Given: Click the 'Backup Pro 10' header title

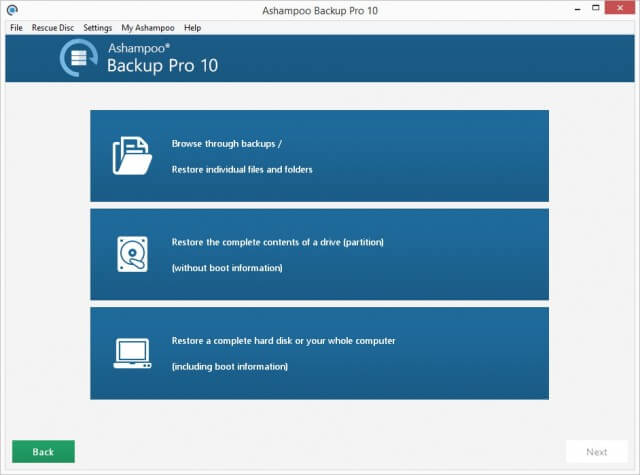Looking at the screenshot, I should click(162, 66).
